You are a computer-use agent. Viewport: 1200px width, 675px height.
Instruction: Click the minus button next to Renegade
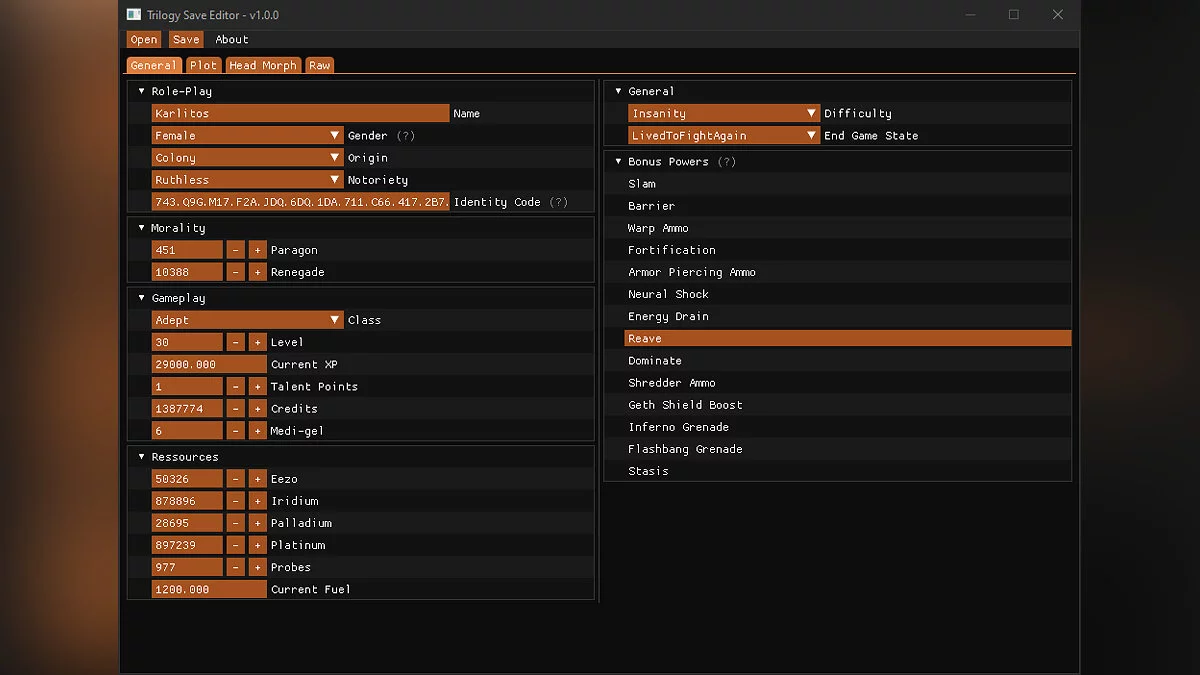point(235,272)
